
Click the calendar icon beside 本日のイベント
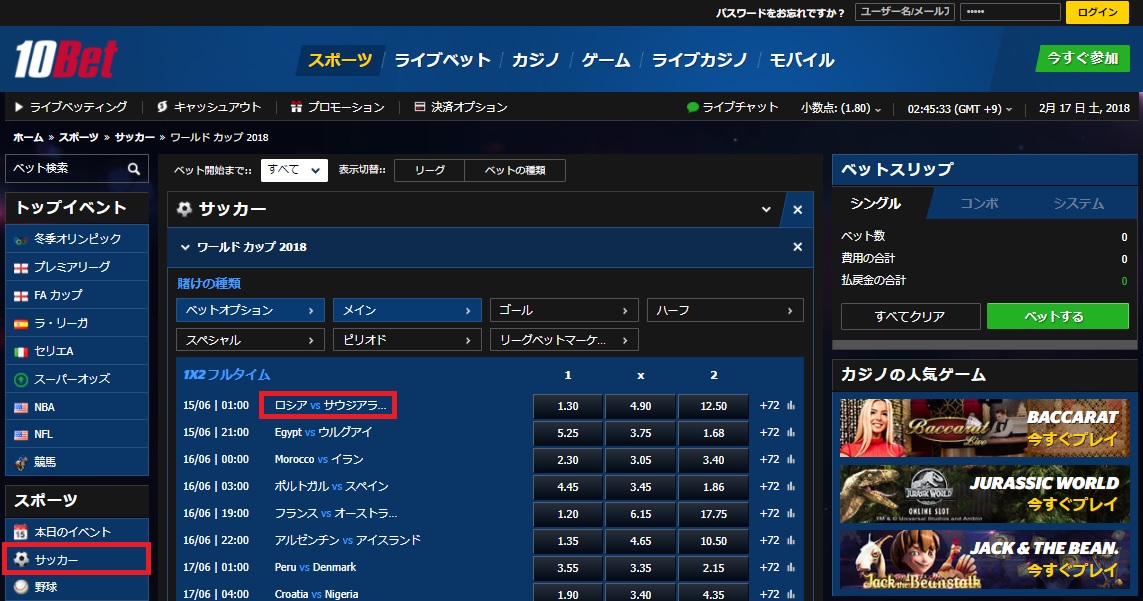click(21, 532)
